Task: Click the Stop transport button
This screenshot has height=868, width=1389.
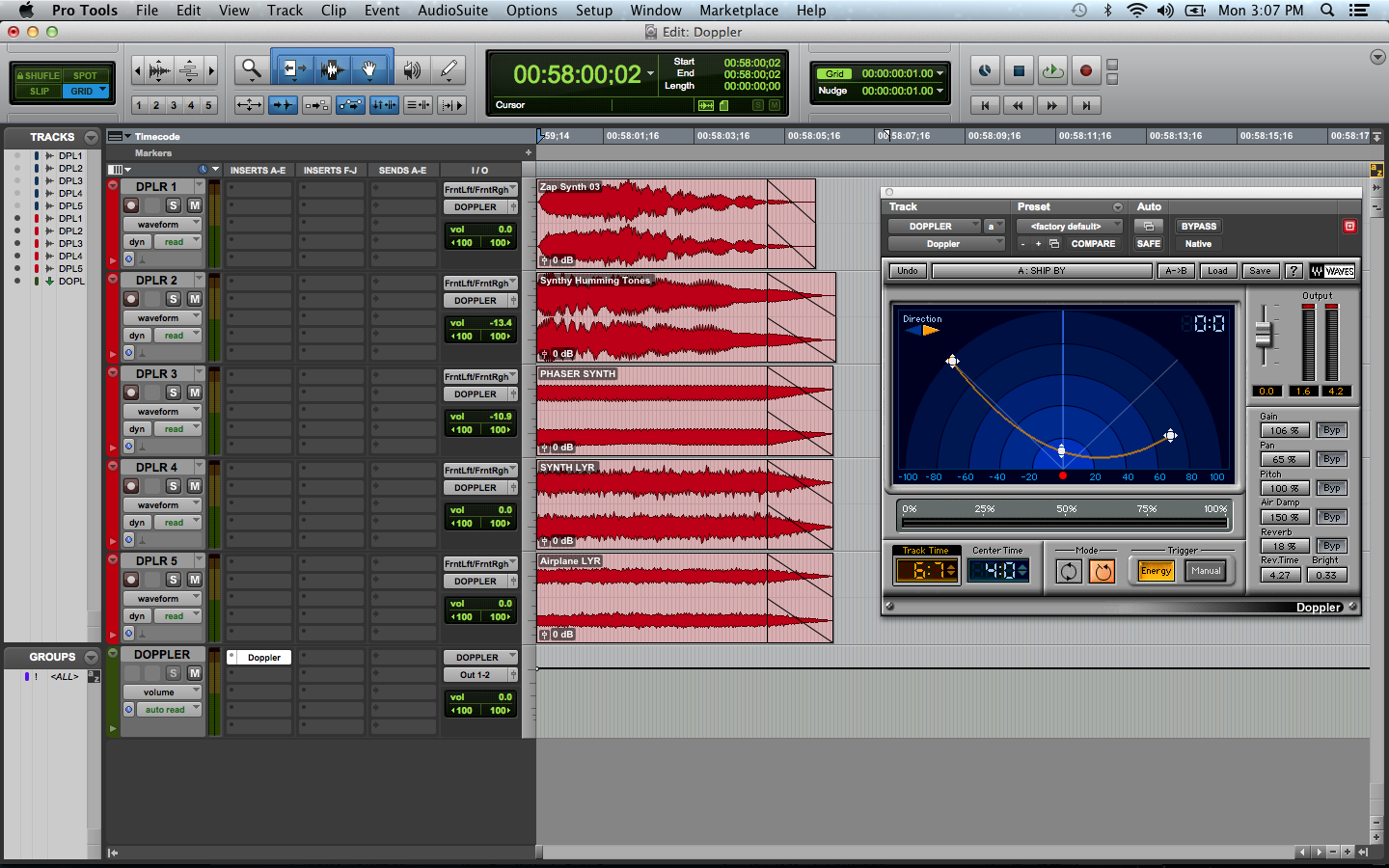Action: coord(1019,70)
